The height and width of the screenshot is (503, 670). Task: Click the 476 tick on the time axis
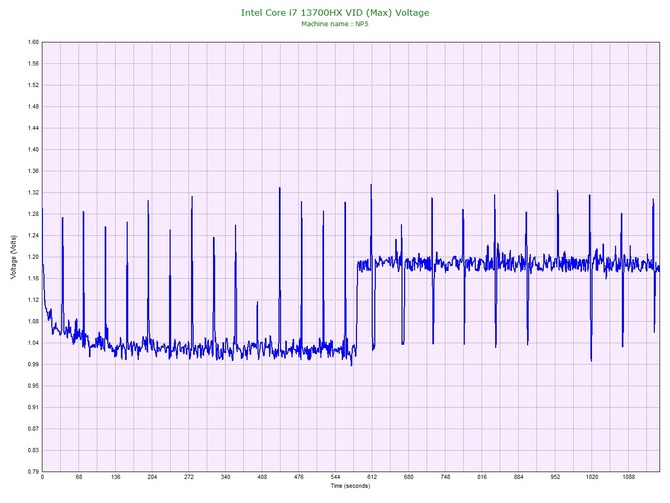tap(299, 477)
